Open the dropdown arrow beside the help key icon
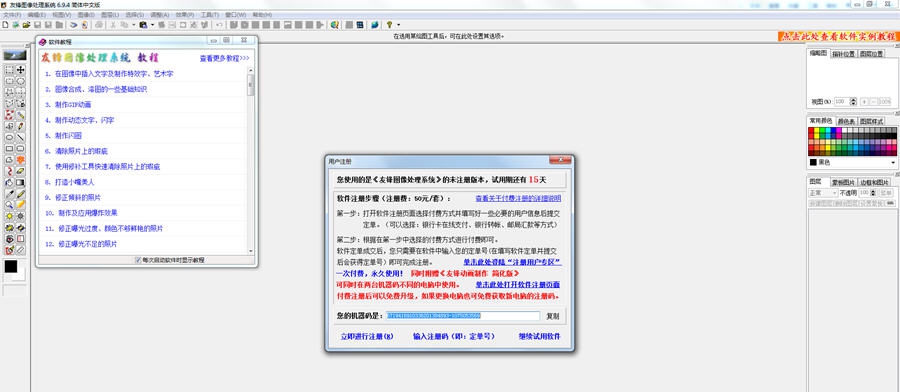This screenshot has width=900, height=392. pos(398,25)
